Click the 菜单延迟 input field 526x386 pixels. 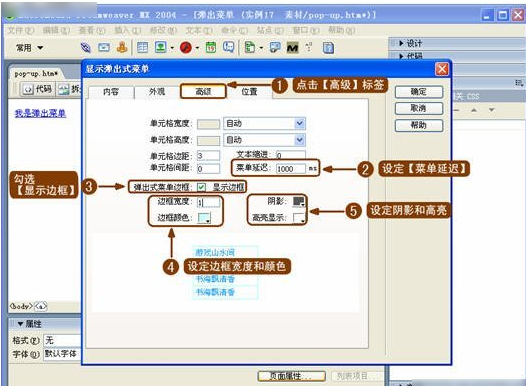291,169
